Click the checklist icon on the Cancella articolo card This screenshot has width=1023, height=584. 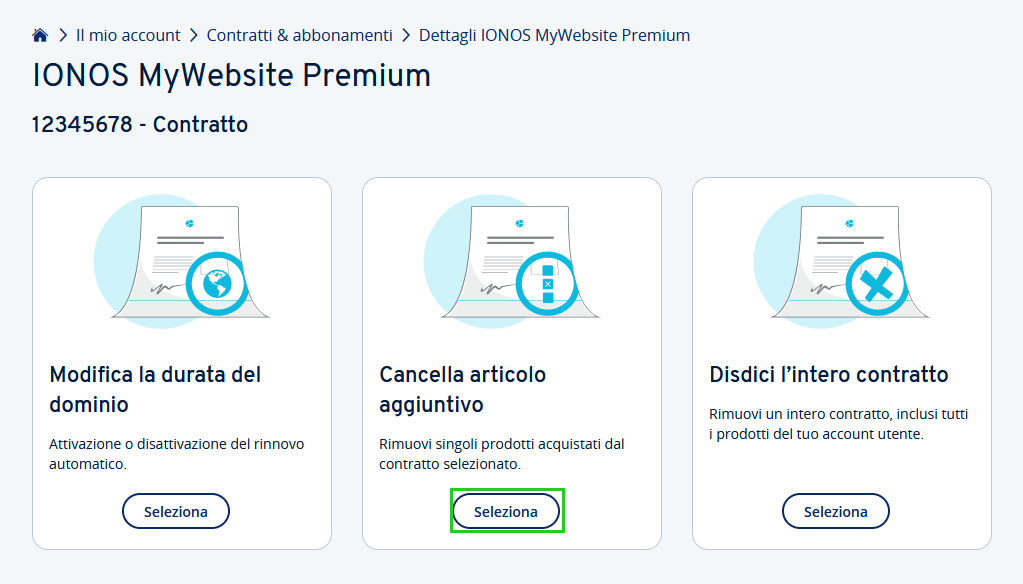pyautogui.click(x=547, y=284)
